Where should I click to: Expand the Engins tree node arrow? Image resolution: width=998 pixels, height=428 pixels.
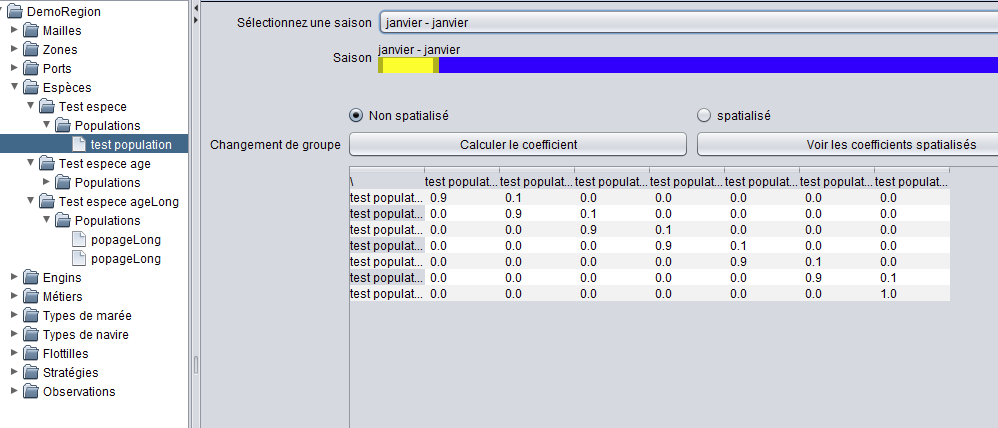coord(15,277)
